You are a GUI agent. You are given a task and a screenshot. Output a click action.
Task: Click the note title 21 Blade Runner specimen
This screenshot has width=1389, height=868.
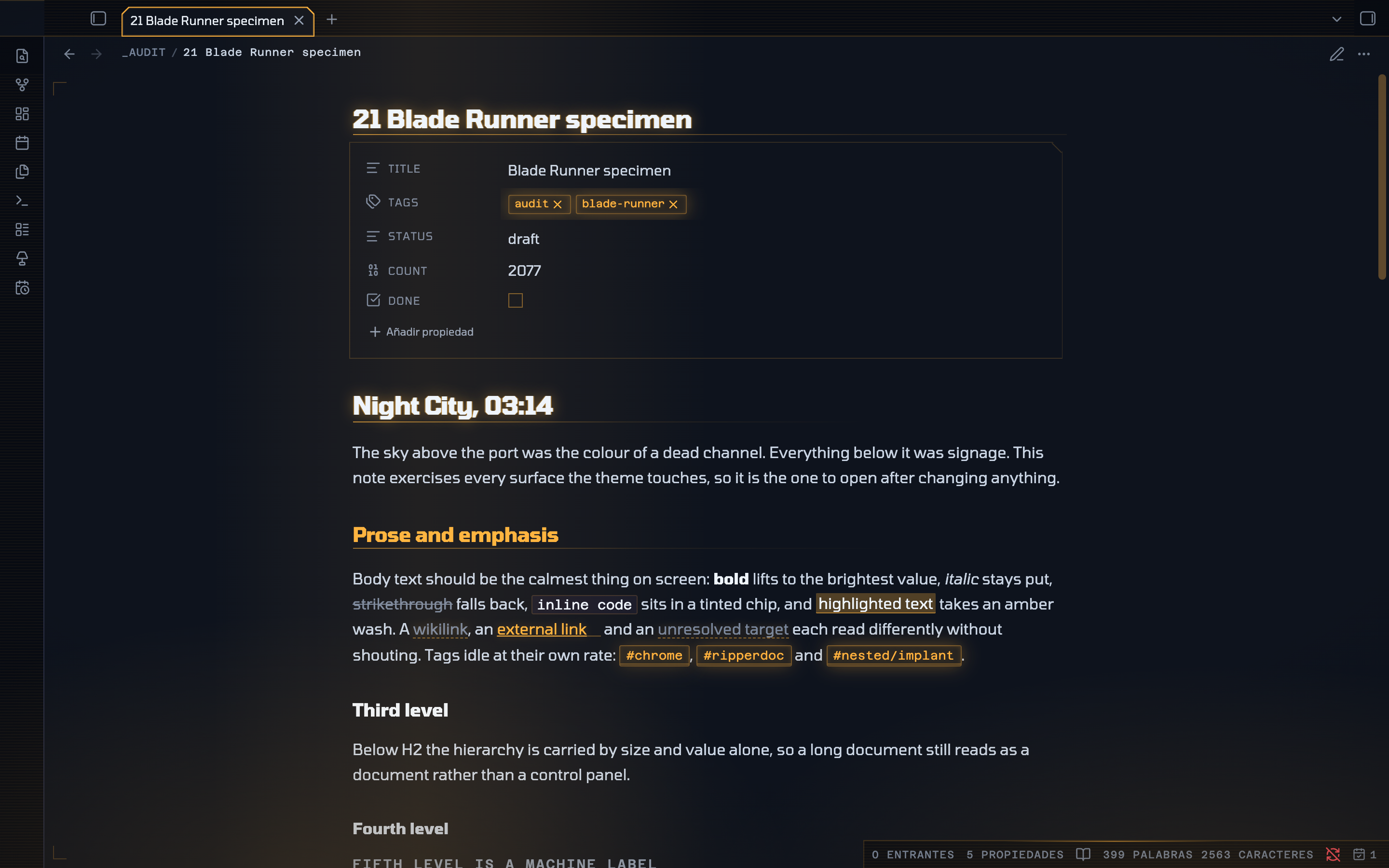tap(522, 120)
